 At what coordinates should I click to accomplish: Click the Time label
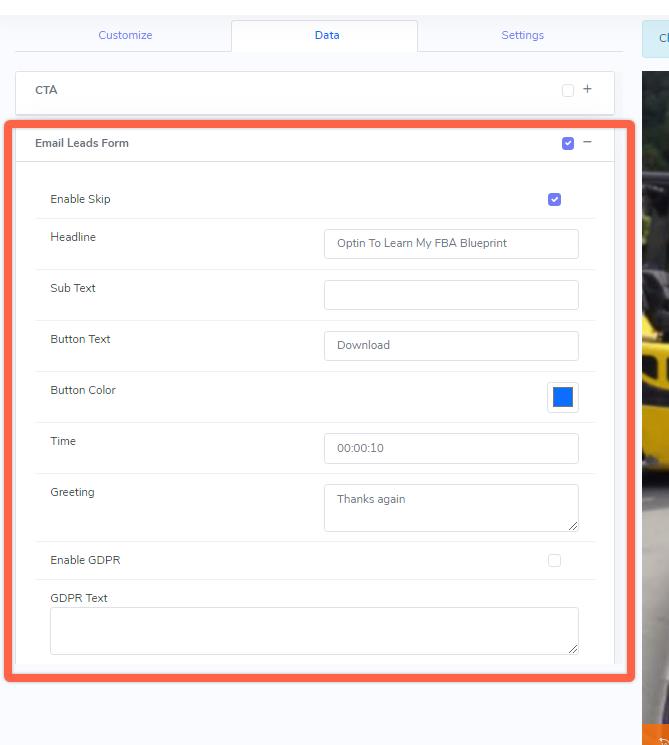(x=63, y=441)
